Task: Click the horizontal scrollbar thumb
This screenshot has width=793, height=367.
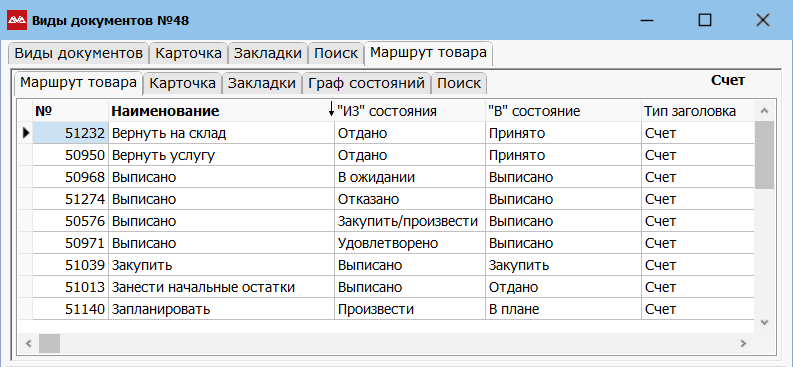Action: [x=50, y=343]
